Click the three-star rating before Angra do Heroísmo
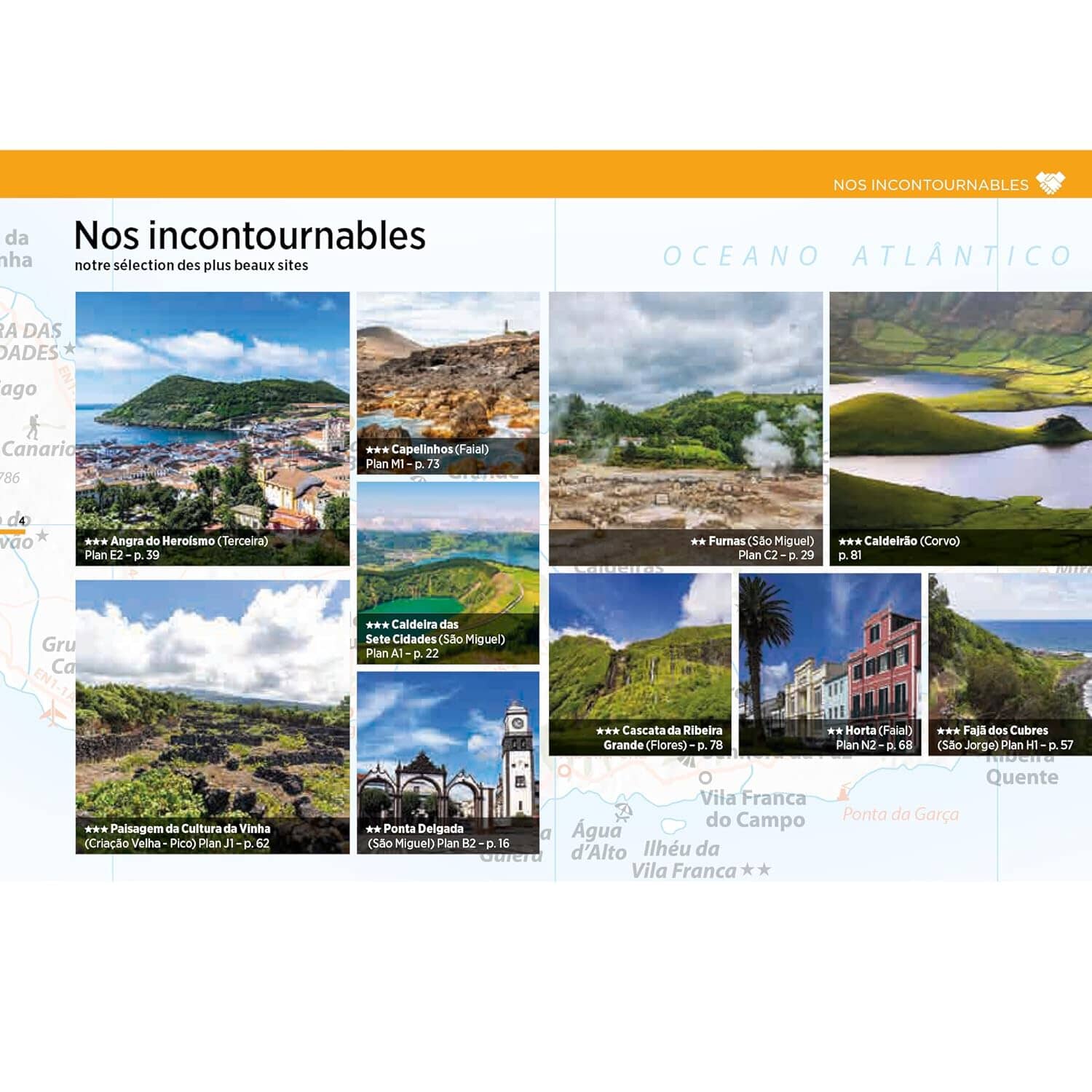 click(97, 542)
